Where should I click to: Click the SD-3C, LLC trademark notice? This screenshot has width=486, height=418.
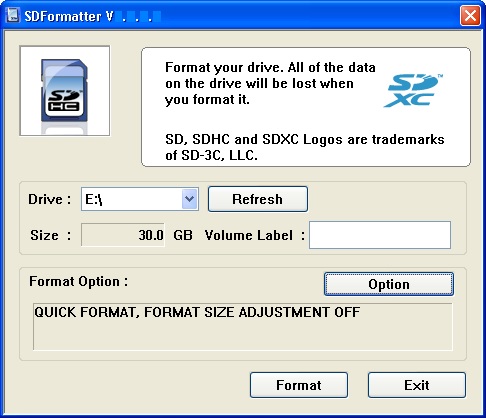[305, 147]
